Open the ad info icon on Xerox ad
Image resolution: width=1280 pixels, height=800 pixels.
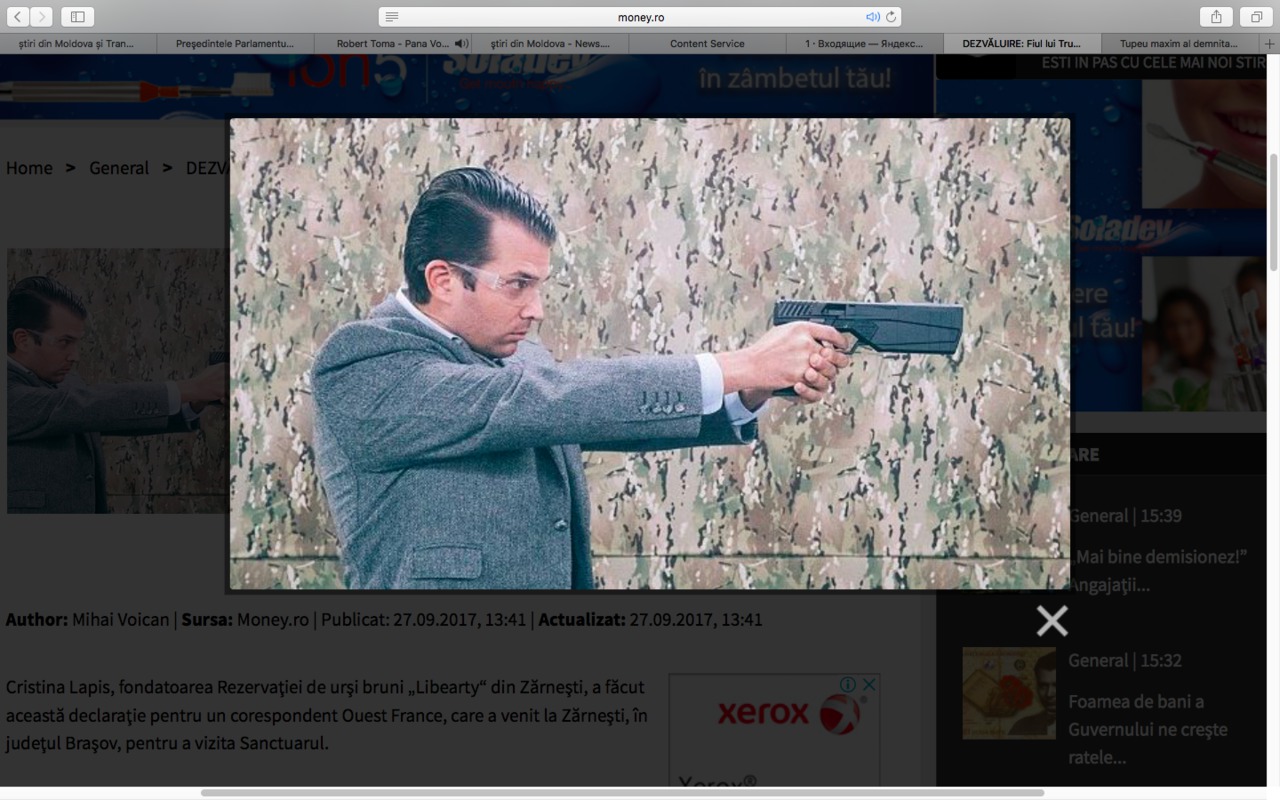point(848,684)
